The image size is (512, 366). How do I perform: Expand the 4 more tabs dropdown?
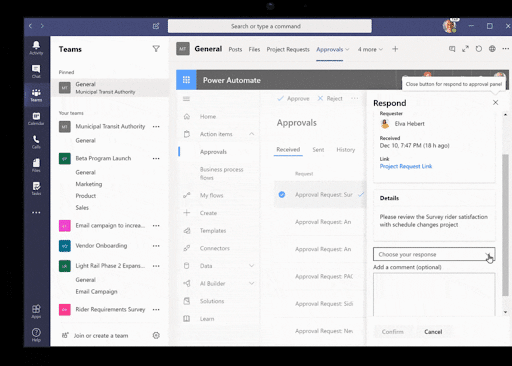point(370,49)
